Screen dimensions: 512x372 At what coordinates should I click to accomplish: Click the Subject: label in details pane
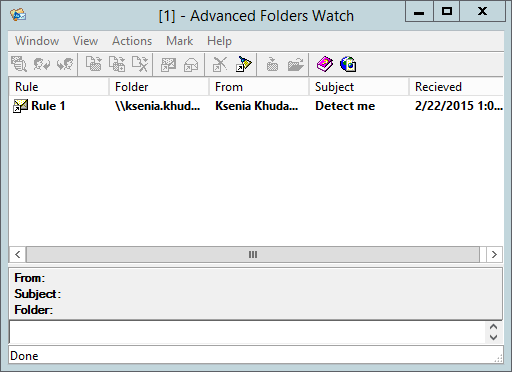pyautogui.click(x=37, y=294)
